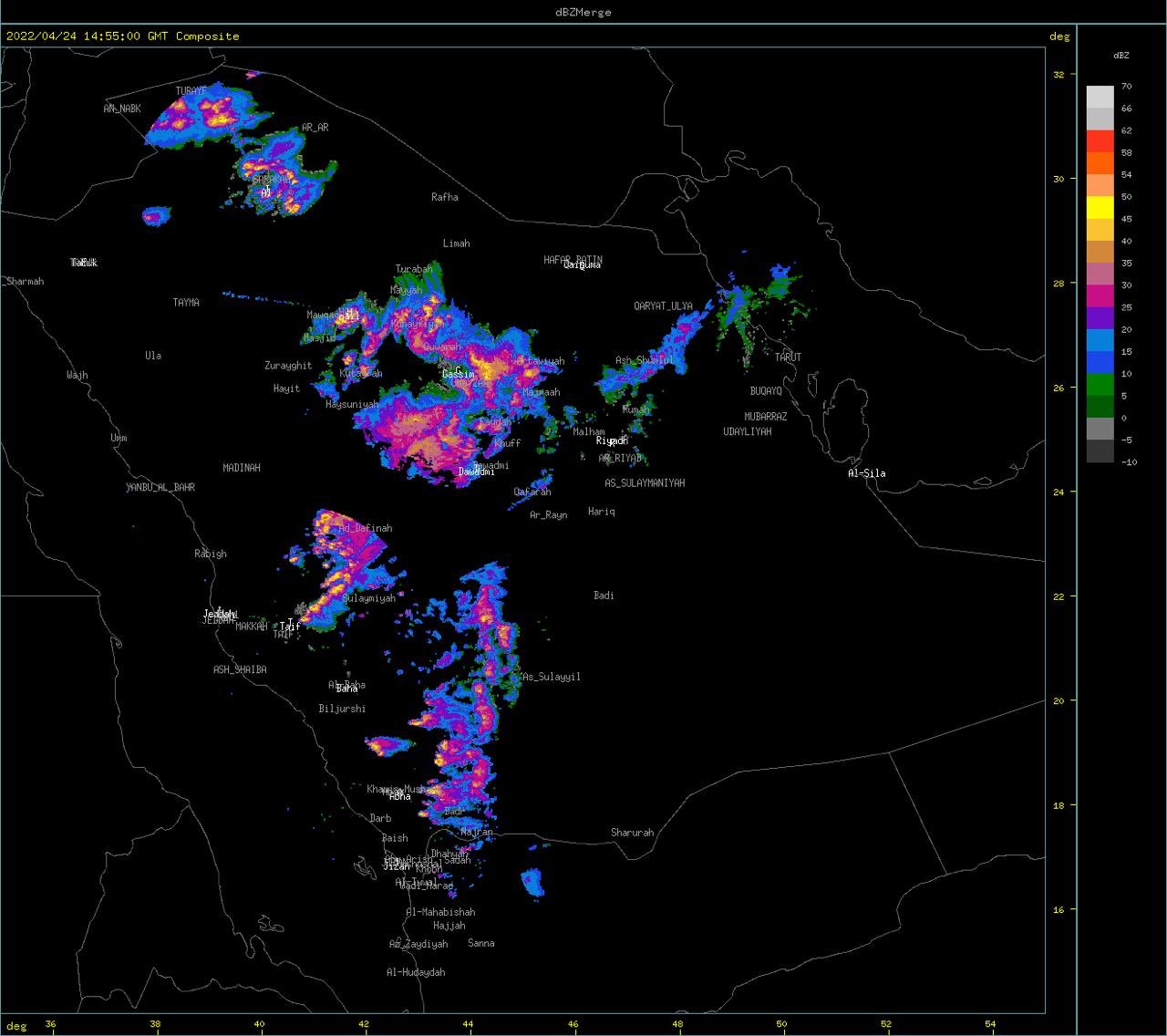The width and height of the screenshot is (1167, 1036).
Task: Click the HAFAR_BATIN station label
Action: pos(573,260)
